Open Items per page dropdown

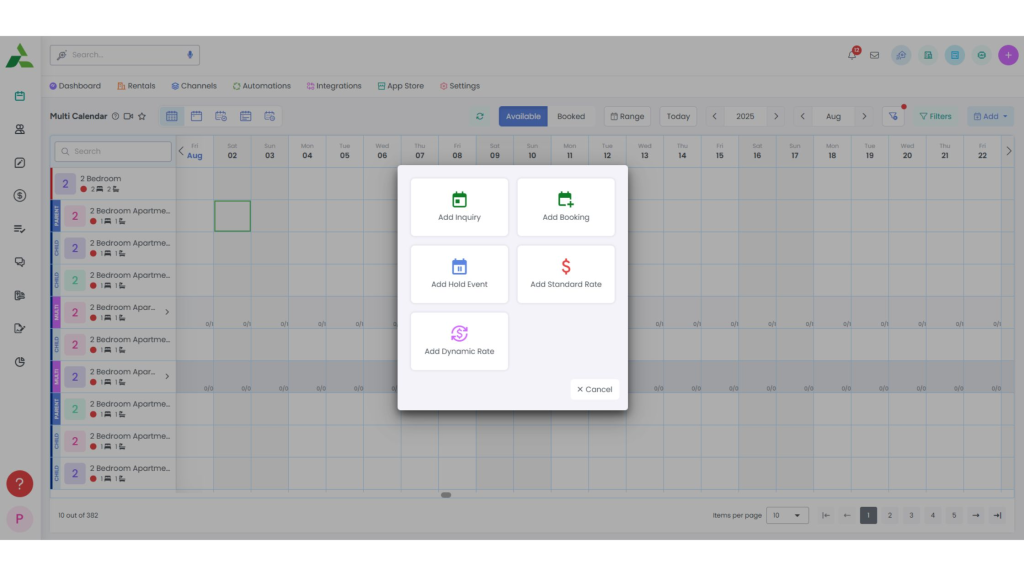point(787,515)
